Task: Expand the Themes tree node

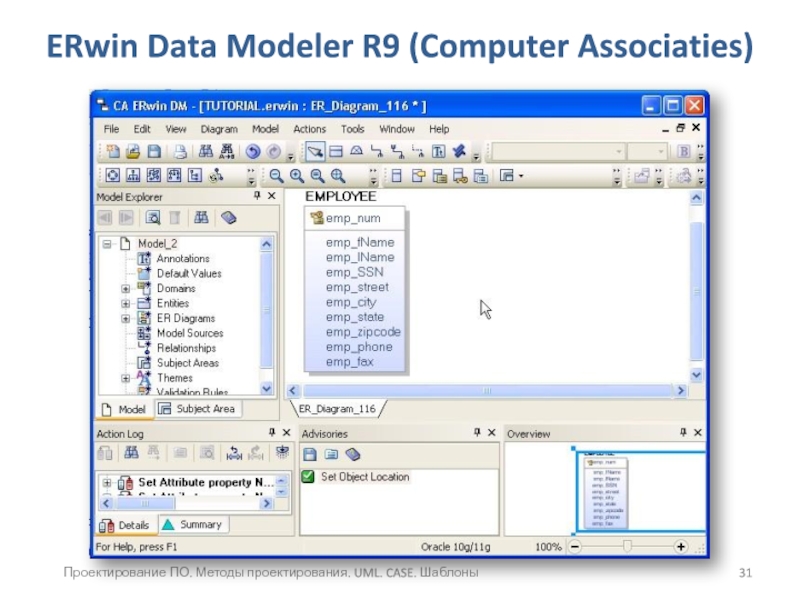Action: 126,378
